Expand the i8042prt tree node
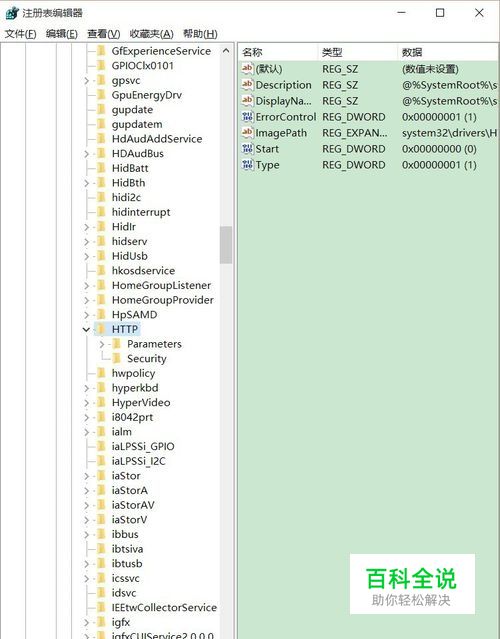This screenshot has height=639, width=500. click(86, 417)
